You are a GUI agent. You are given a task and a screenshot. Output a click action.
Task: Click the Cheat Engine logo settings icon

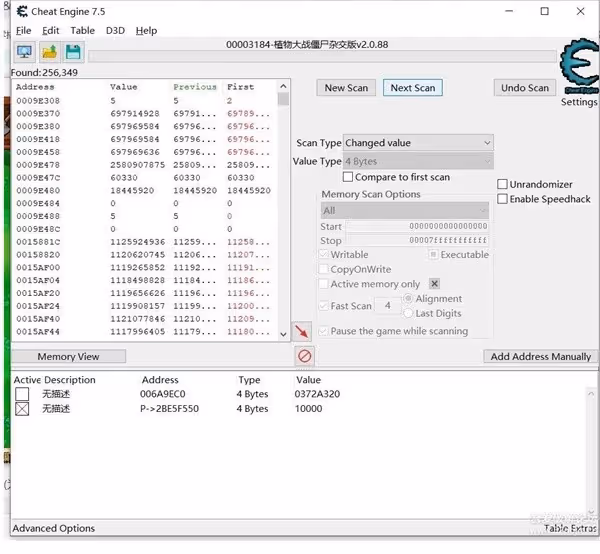[x=579, y=66]
